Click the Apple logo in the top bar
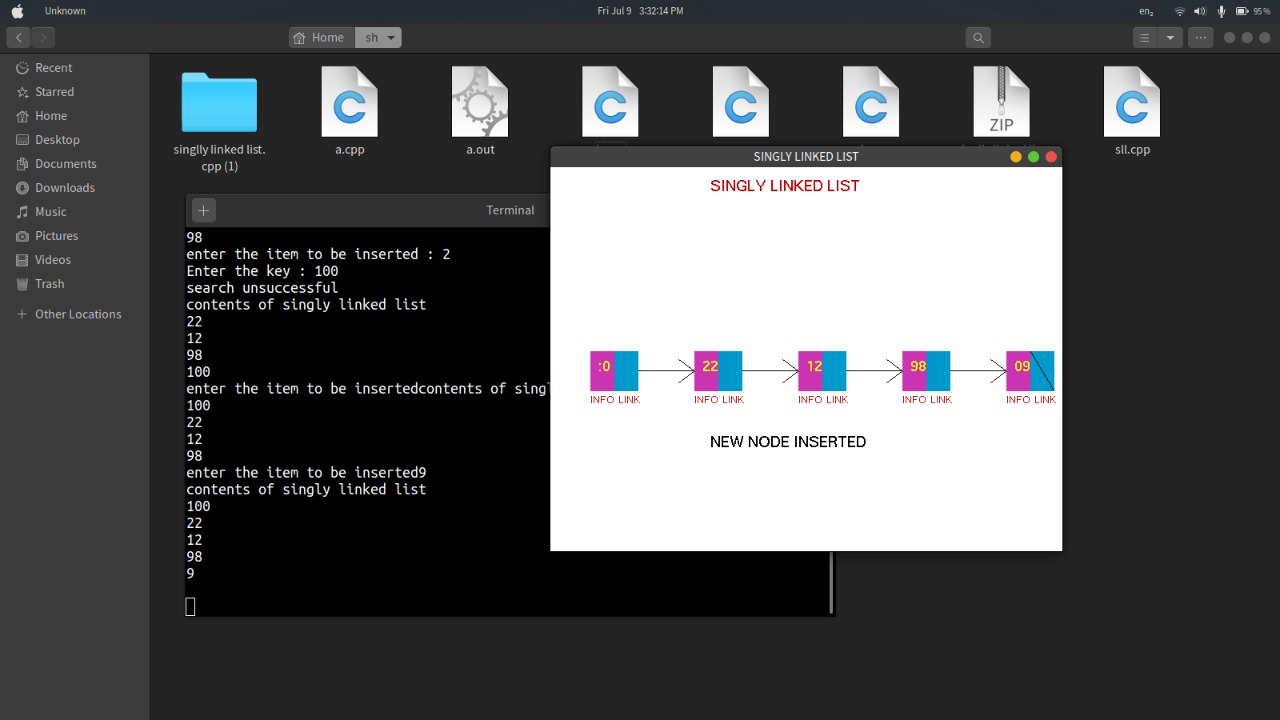The height and width of the screenshot is (720, 1280). (17, 11)
